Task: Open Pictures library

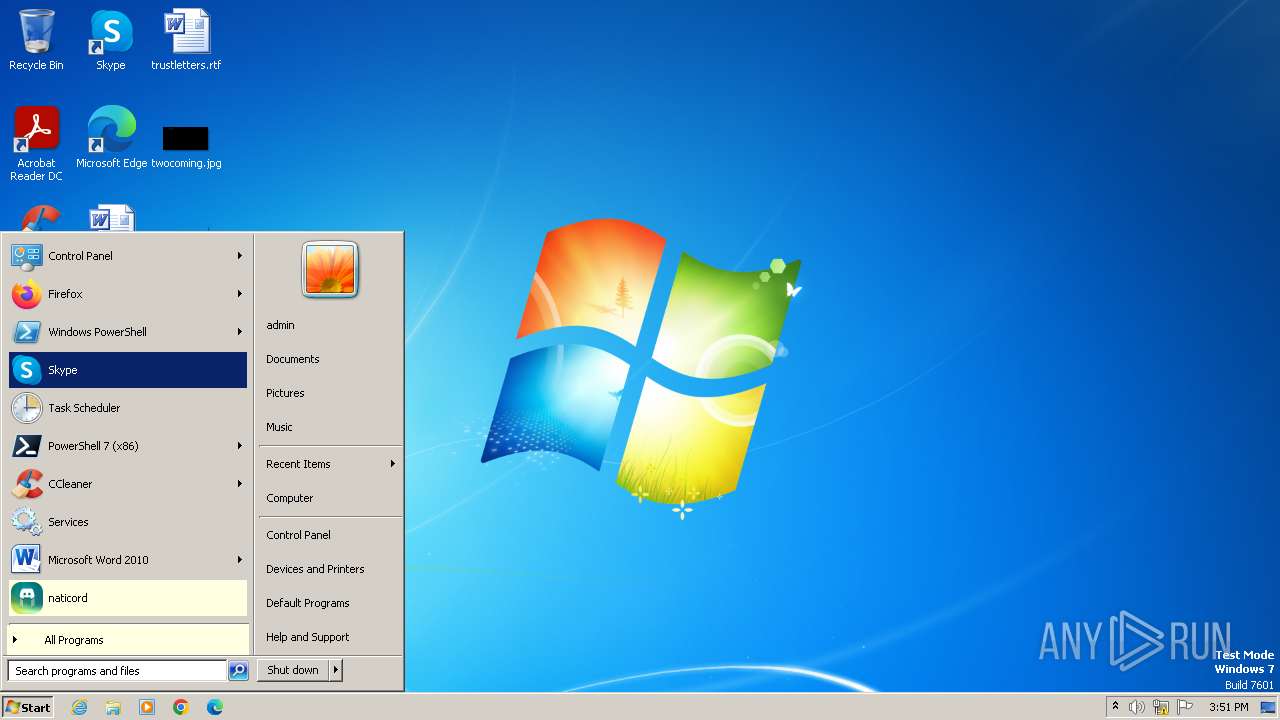Action: pos(330,393)
